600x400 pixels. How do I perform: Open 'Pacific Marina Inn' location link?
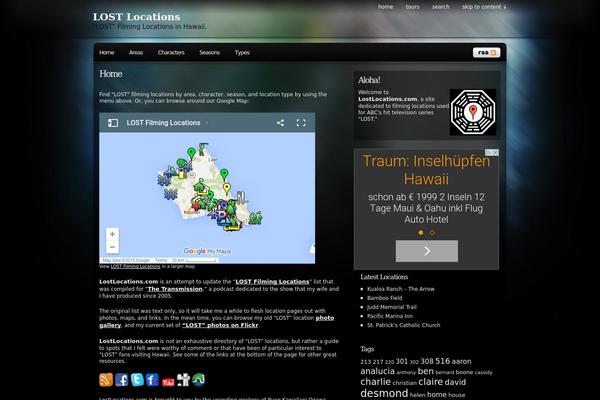click(390, 316)
